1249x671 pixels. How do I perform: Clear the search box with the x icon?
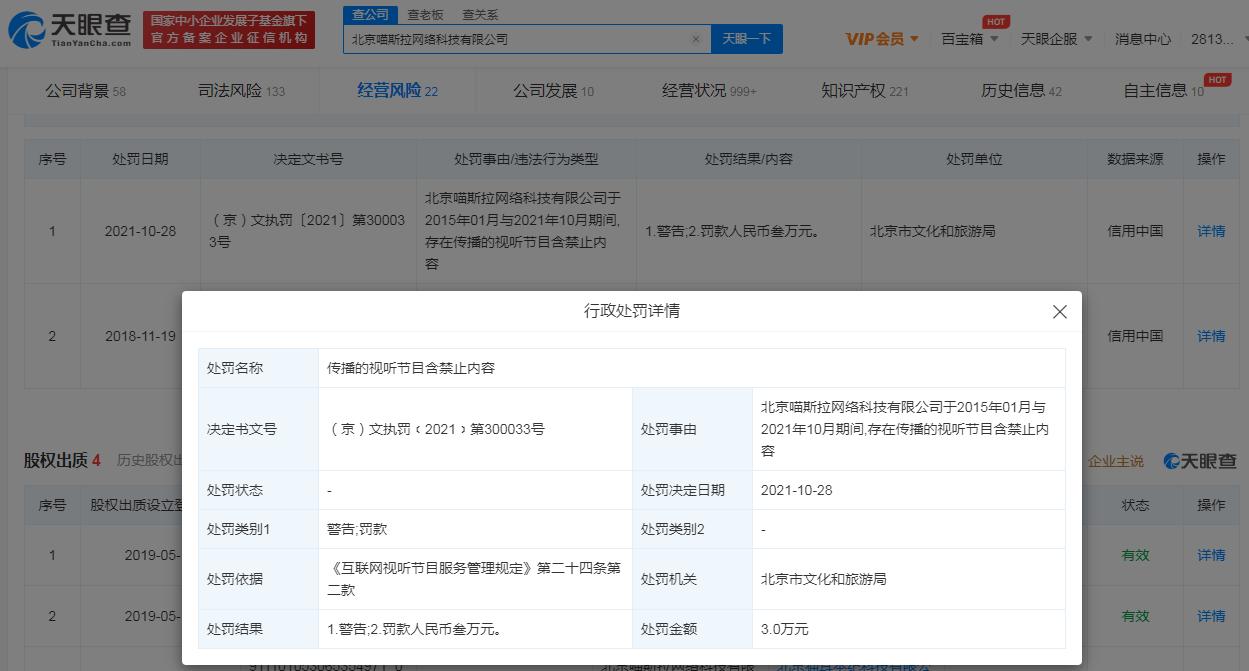[x=696, y=39]
